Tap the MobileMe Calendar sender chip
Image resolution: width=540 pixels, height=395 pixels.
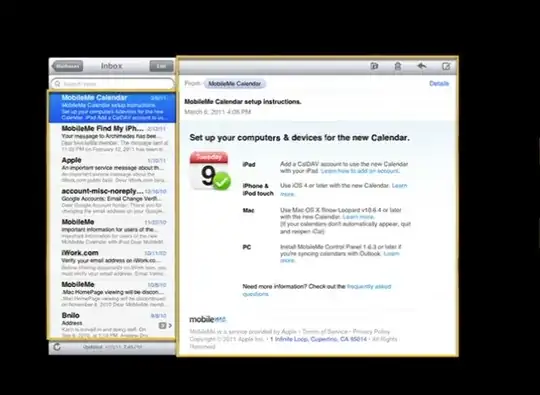pyautogui.click(x=235, y=83)
